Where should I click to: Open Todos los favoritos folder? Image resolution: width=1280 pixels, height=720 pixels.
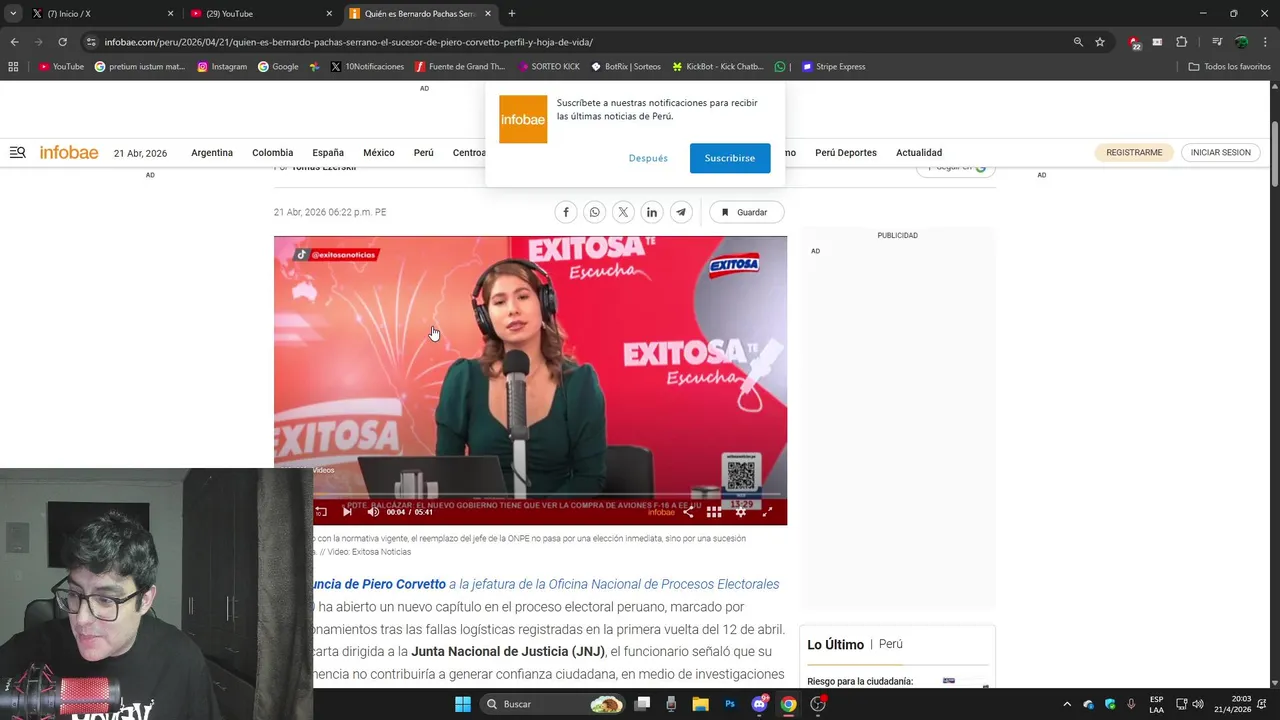1229,66
